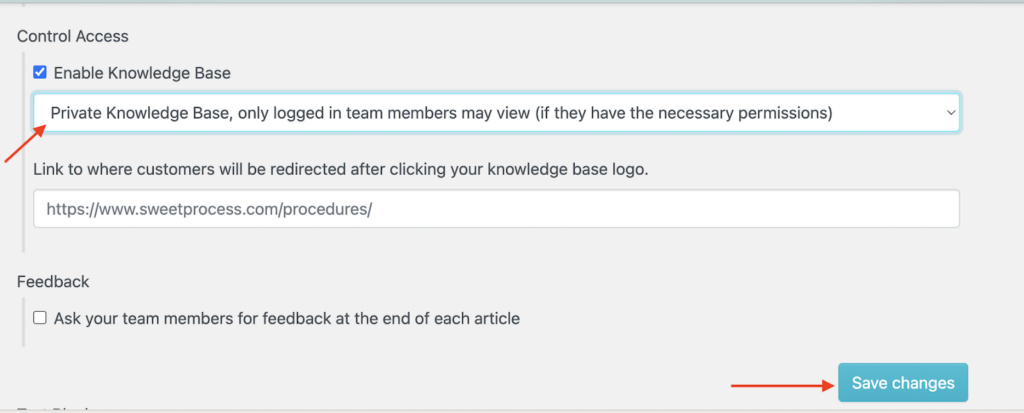The height and width of the screenshot is (413, 1024).
Task: Click the 'Link to where customers will be redirected' text
Action: pyautogui.click(x=340, y=169)
